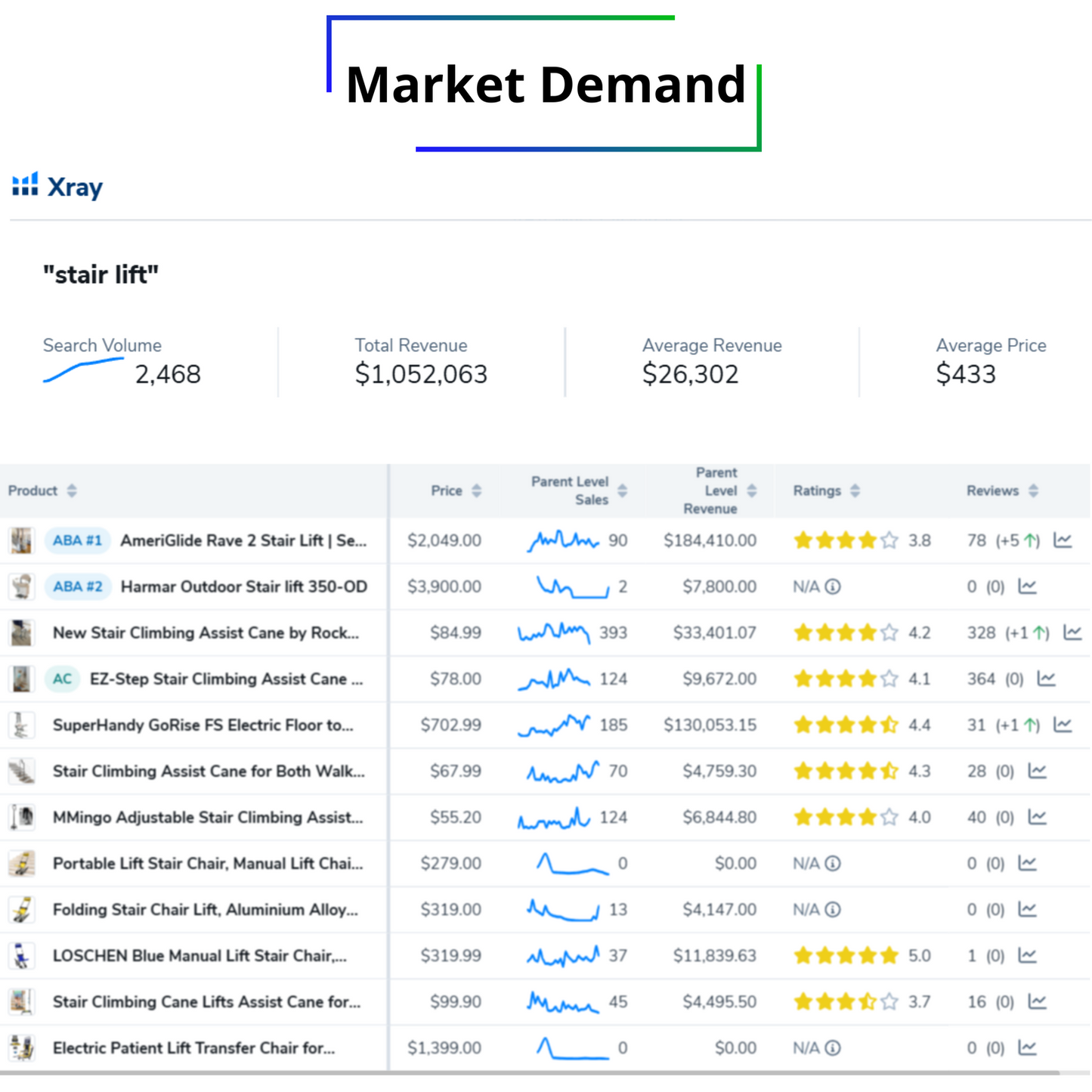Sort by Parent Level Revenue
Viewport: 1092px width, 1092px height.
click(751, 490)
